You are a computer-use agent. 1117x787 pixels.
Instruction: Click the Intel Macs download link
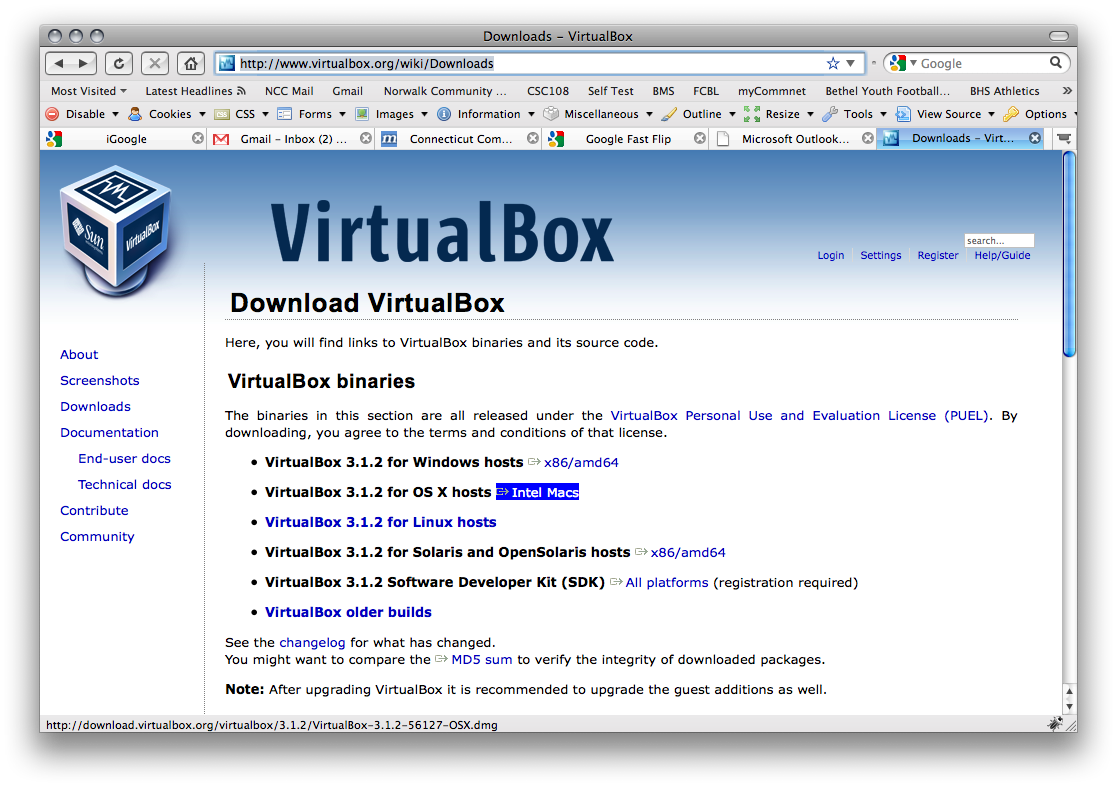[545, 492]
